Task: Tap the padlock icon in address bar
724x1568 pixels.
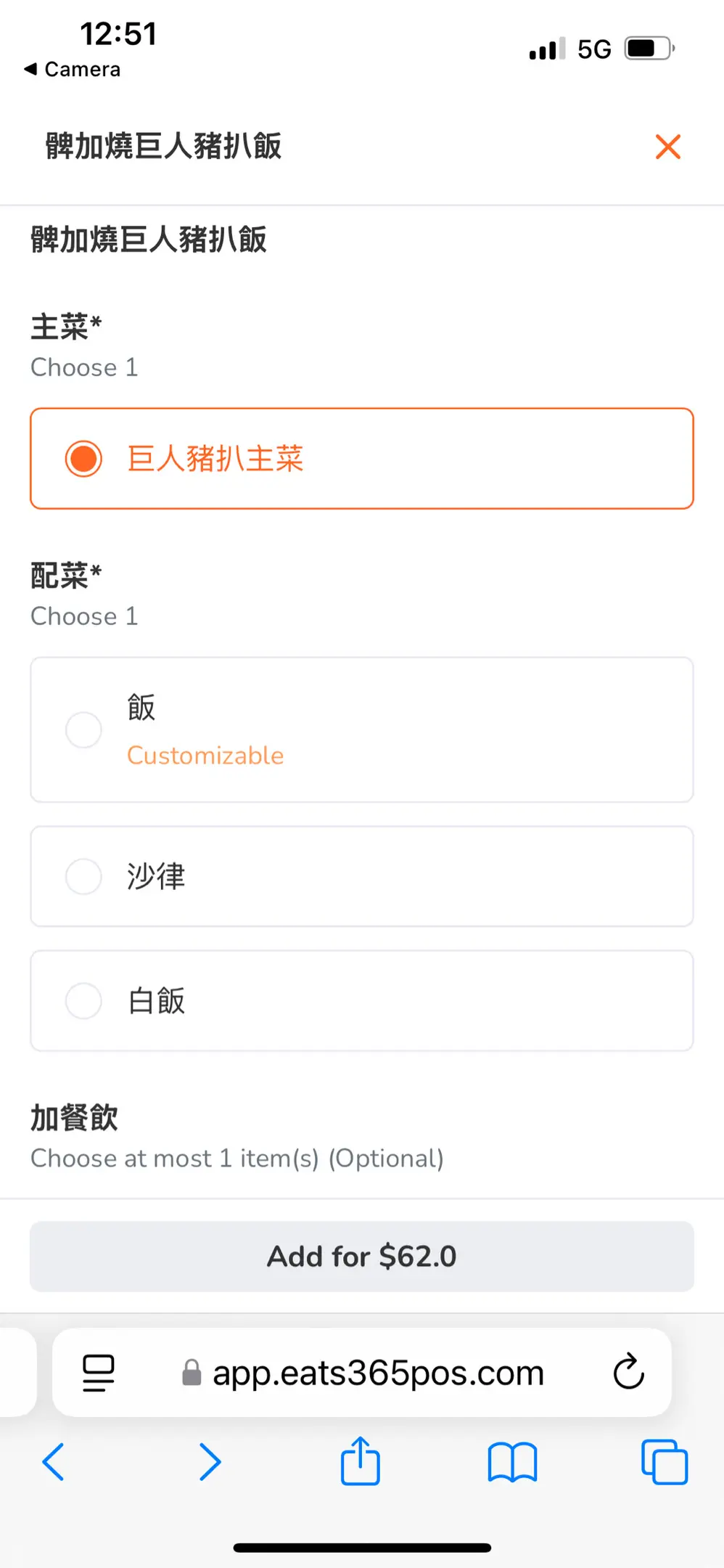Action: click(192, 1373)
